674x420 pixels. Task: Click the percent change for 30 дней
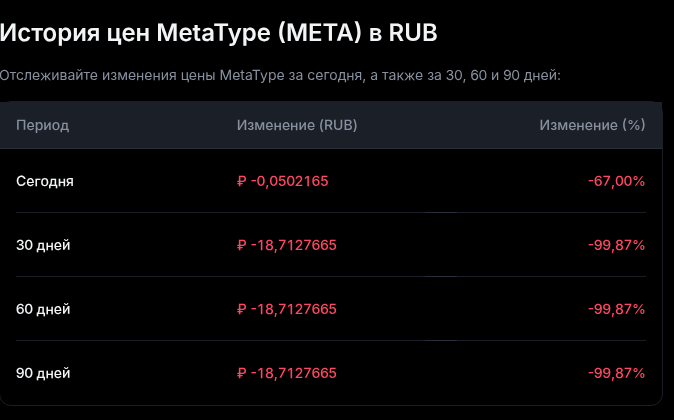point(616,245)
